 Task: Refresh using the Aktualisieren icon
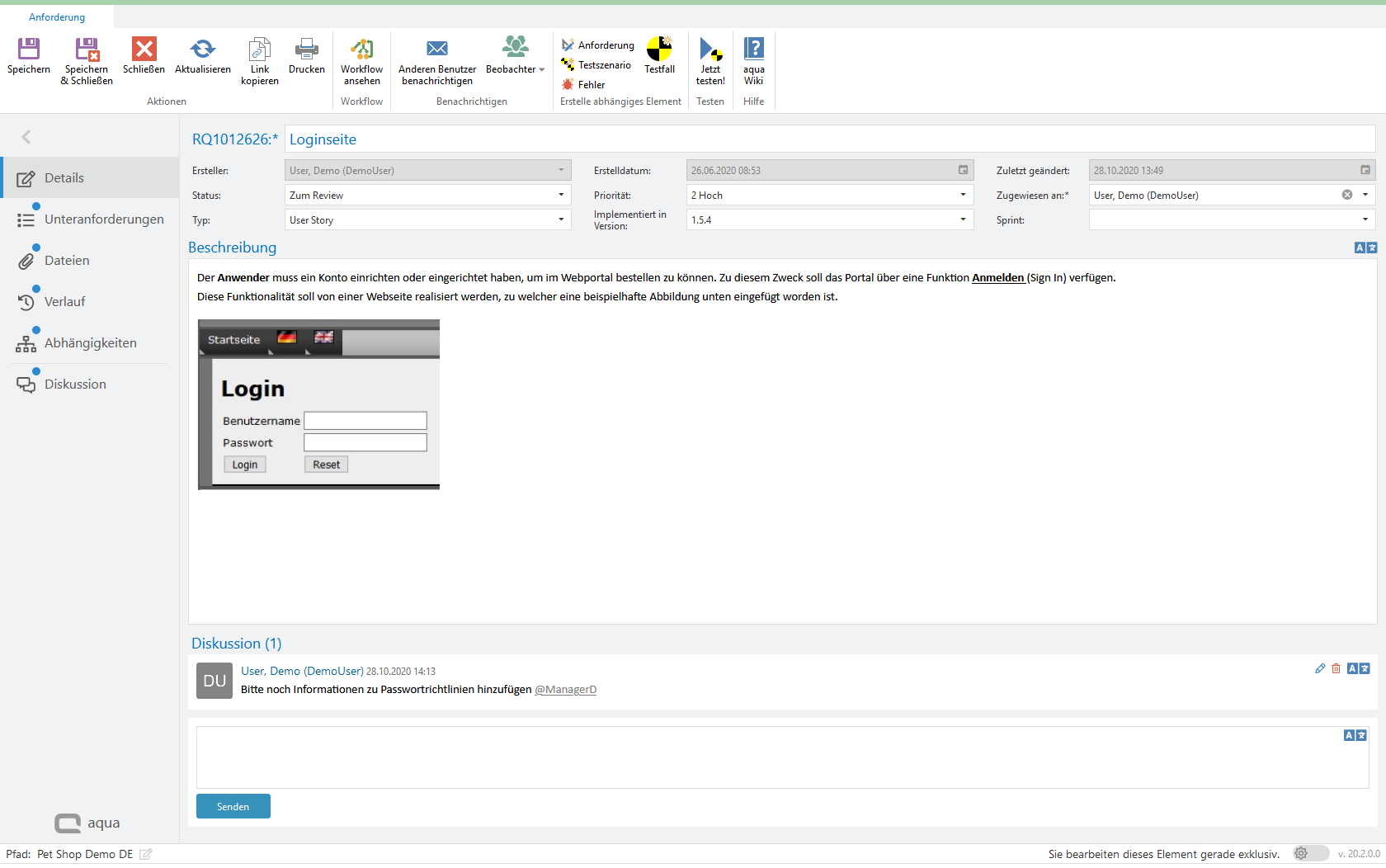[202, 50]
